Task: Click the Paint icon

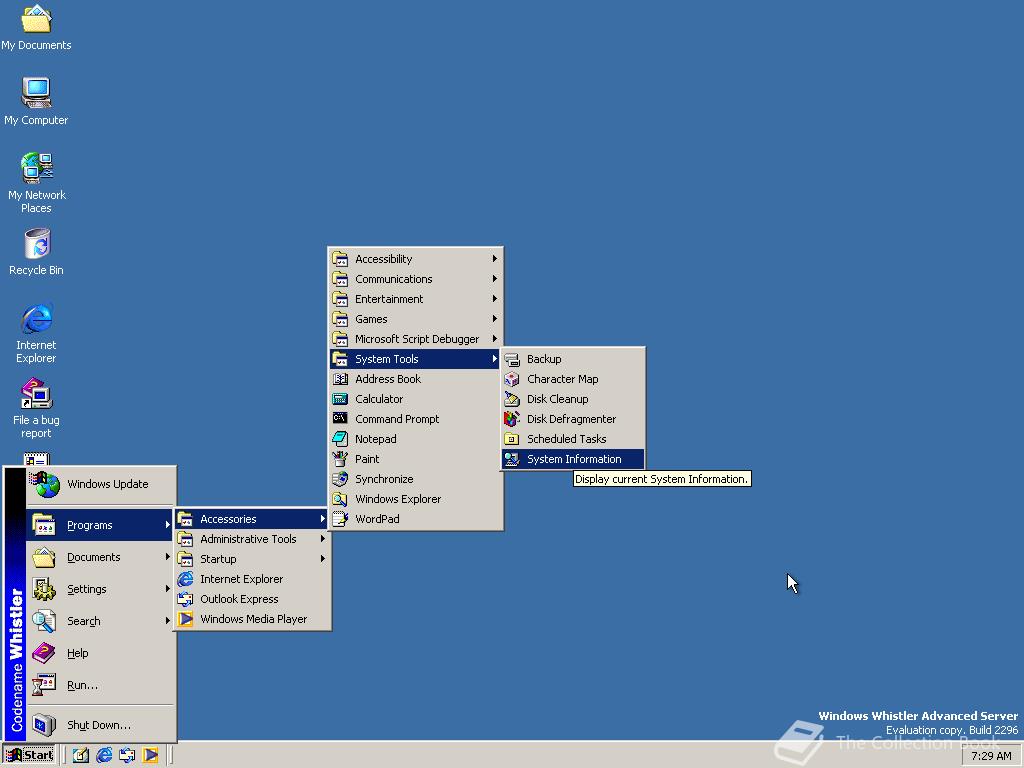Action: click(x=340, y=459)
